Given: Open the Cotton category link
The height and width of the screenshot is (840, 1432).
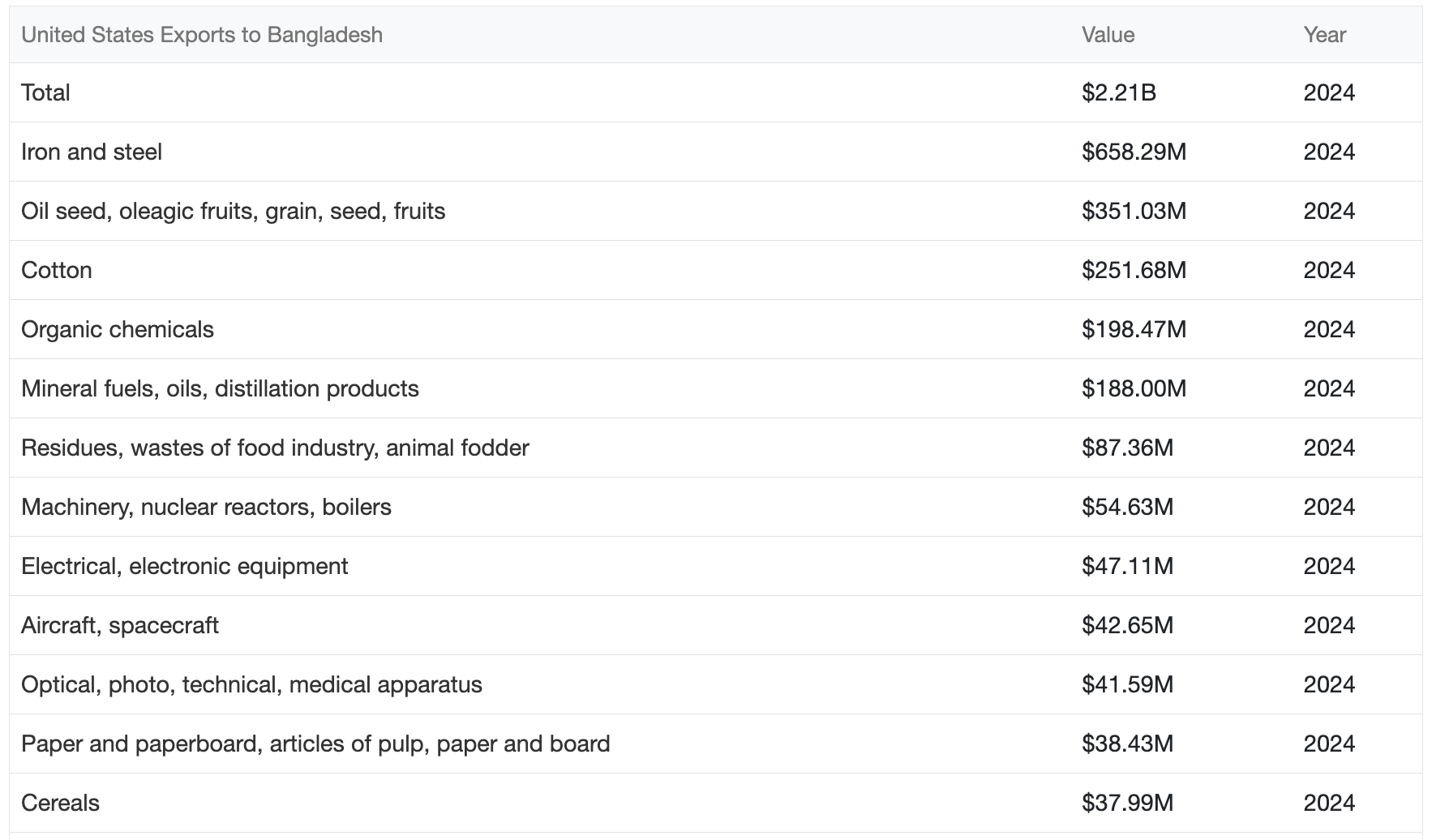Looking at the screenshot, I should pyautogui.click(x=57, y=270).
